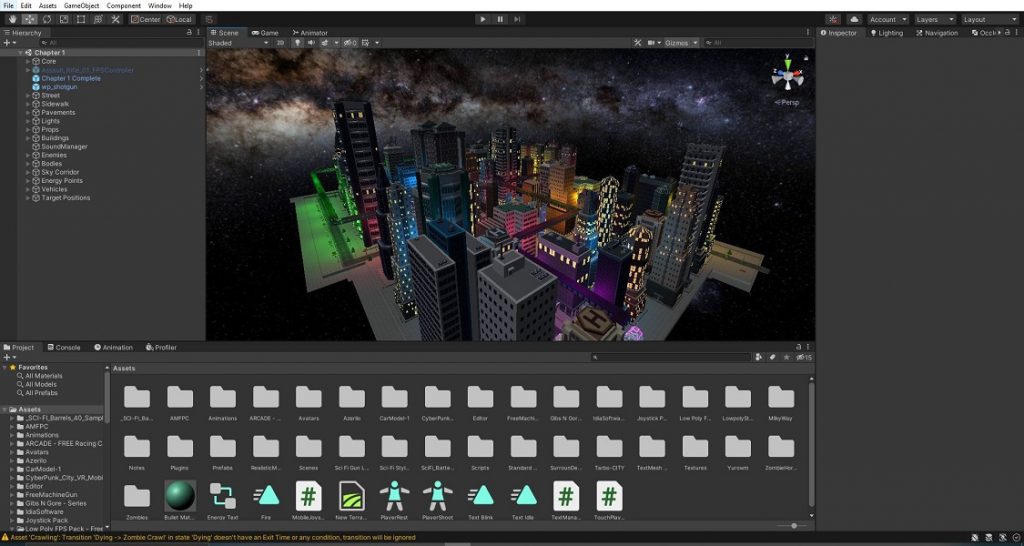Image resolution: width=1024 pixels, height=546 pixels.
Task: Open the Layers dropdown
Action: pos(935,20)
